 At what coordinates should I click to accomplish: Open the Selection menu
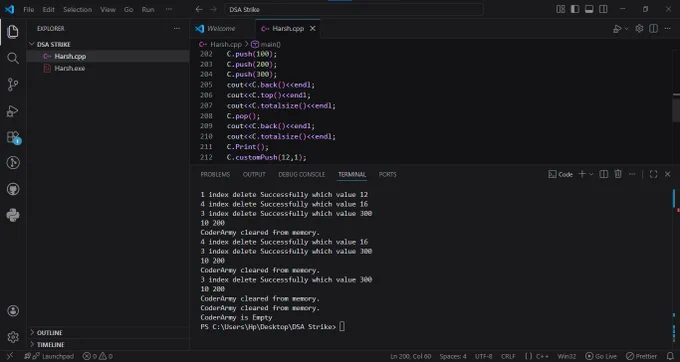click(78, 10)
